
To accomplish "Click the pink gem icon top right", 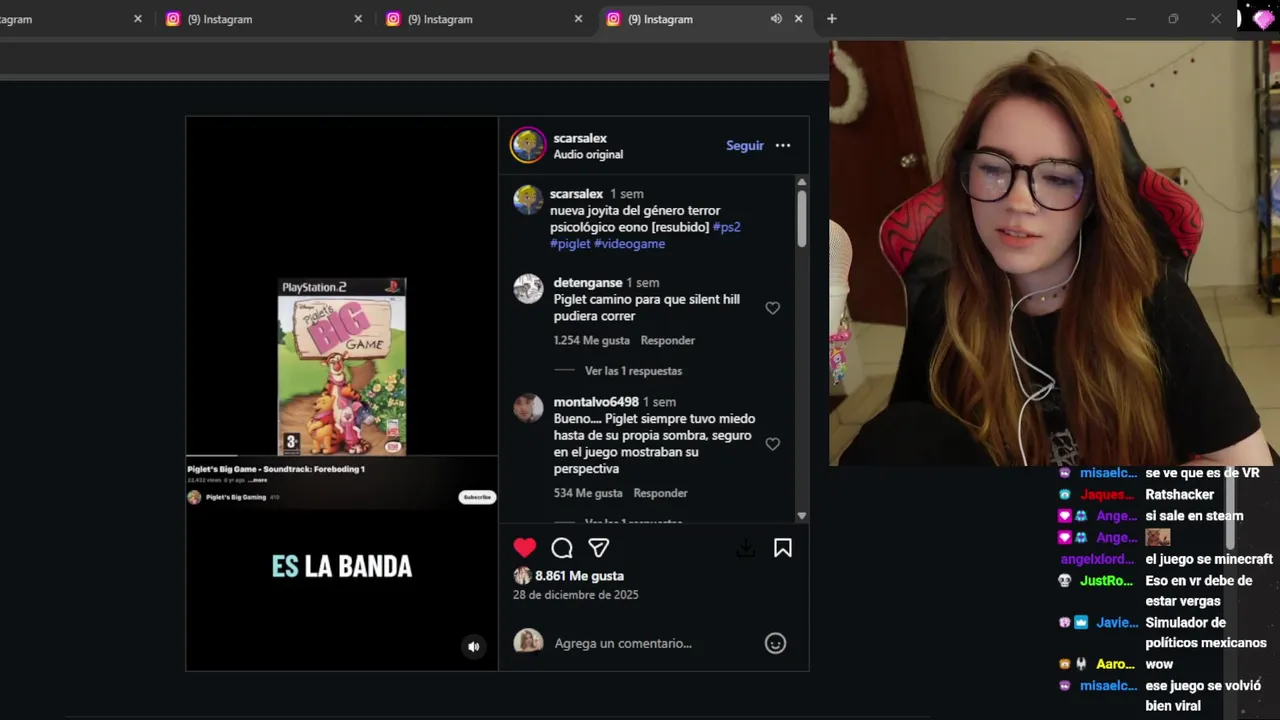I will pyautogui.click(x=1263, y=18).
